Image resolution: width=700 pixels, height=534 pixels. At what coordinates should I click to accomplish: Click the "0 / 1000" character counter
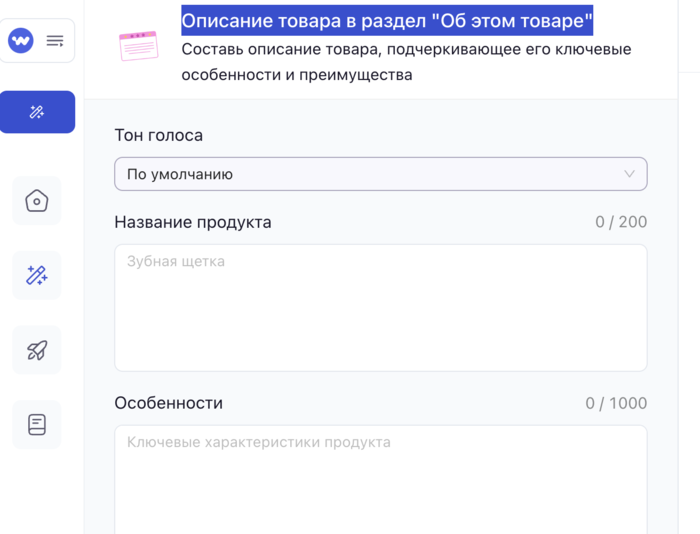[616, 404]
